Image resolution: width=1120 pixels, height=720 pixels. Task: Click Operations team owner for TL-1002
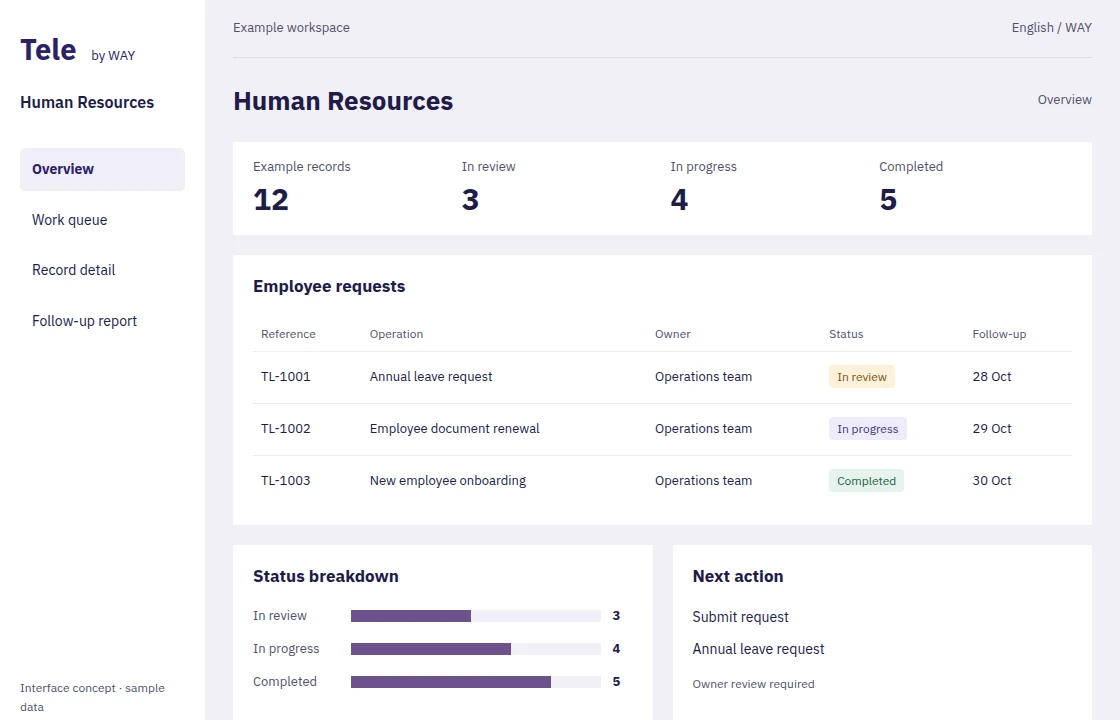[x=703, y=429]
